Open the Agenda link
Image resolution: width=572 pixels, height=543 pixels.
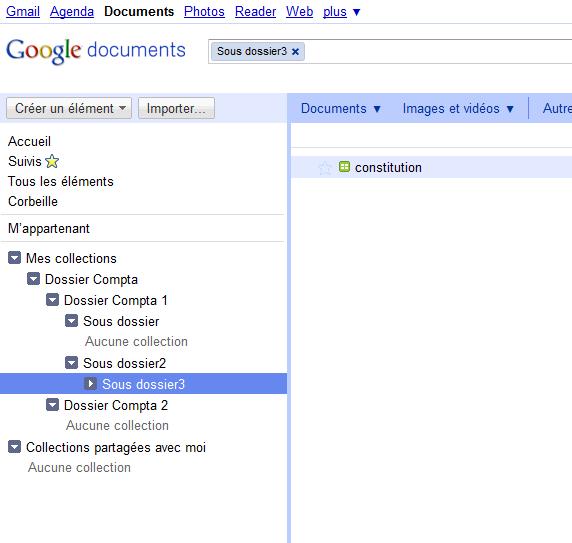[x=72, y=11]
